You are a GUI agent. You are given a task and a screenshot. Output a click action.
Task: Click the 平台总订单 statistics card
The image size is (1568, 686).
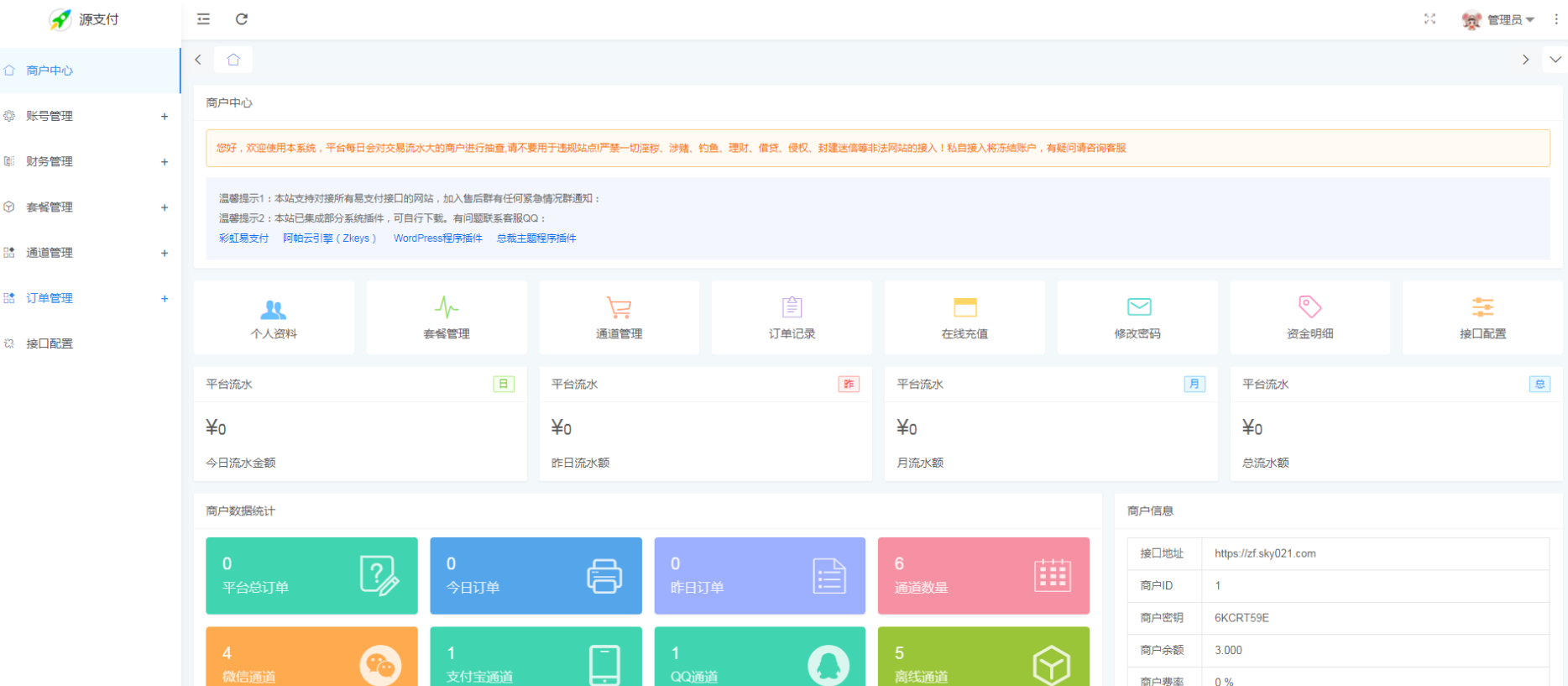click(311, 576)
